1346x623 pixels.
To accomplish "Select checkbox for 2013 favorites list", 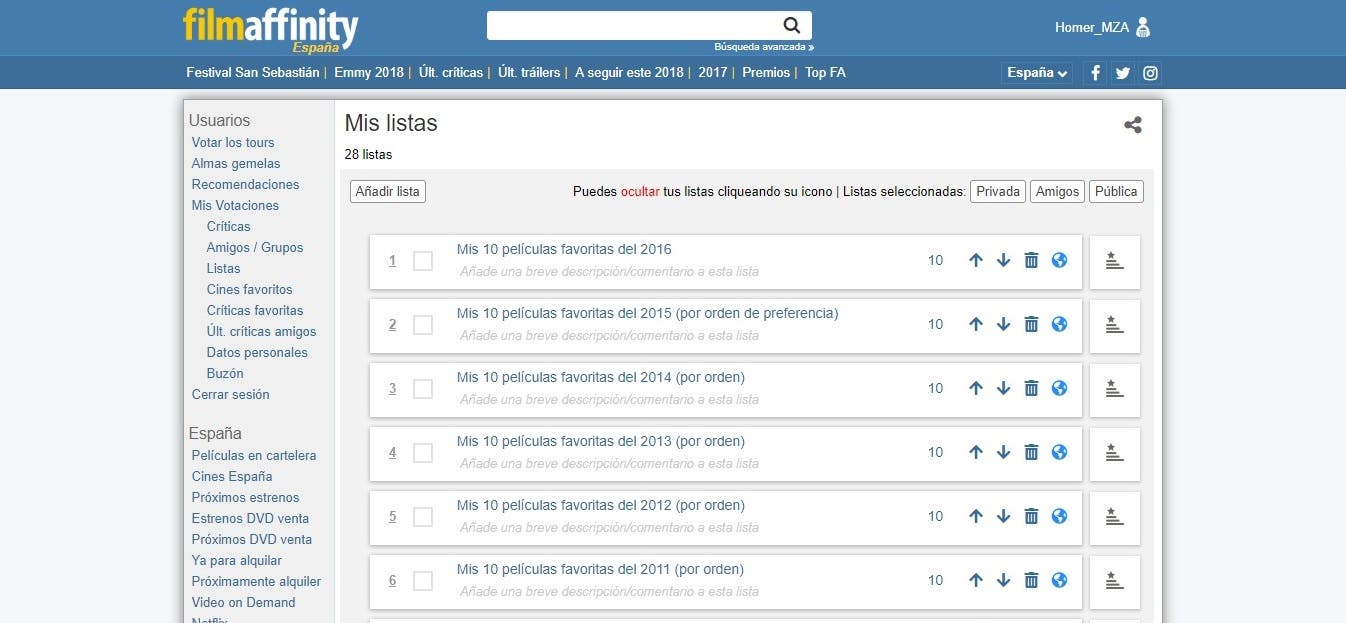I will coord(423,453).
